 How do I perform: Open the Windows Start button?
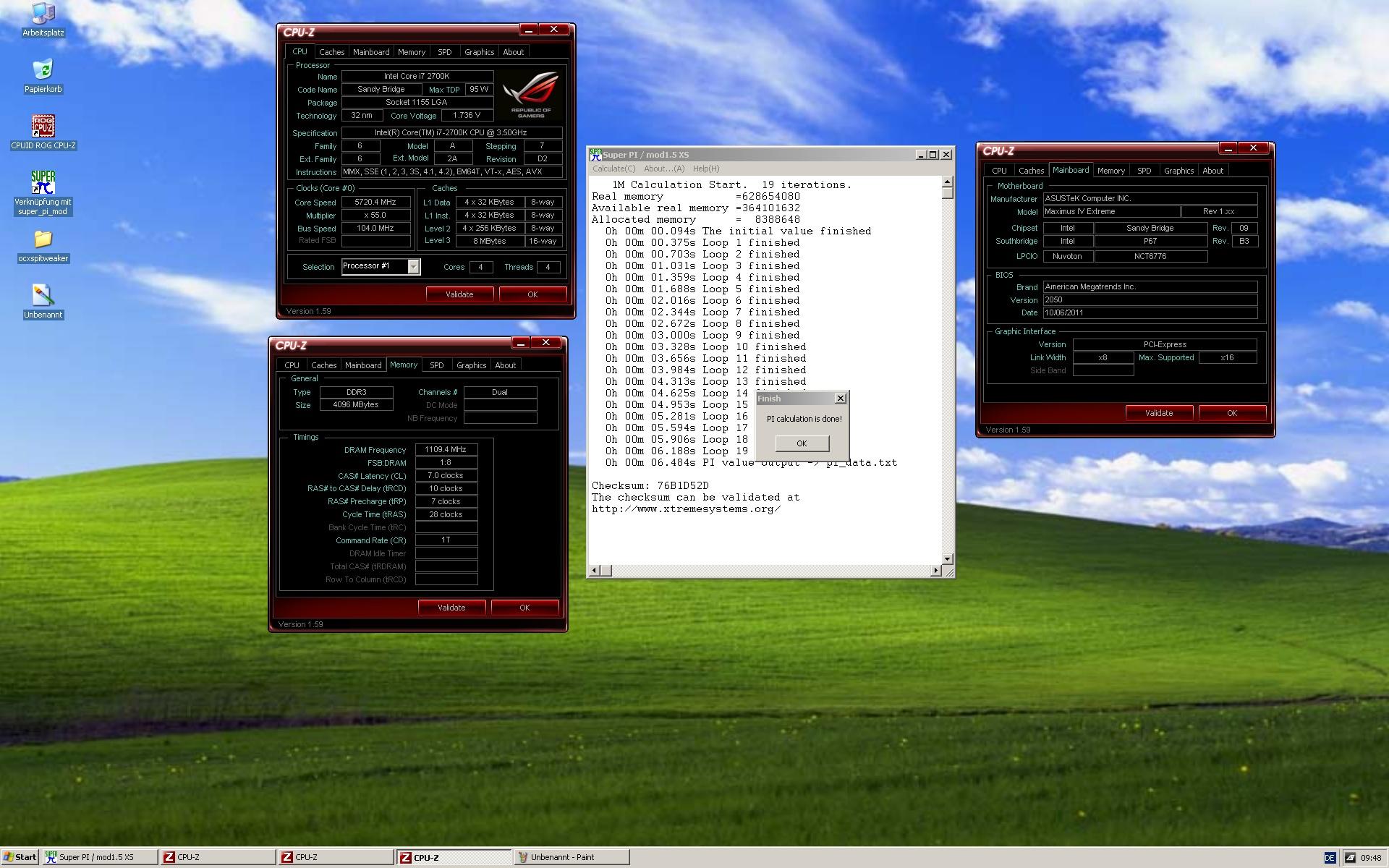coord(20,857)
